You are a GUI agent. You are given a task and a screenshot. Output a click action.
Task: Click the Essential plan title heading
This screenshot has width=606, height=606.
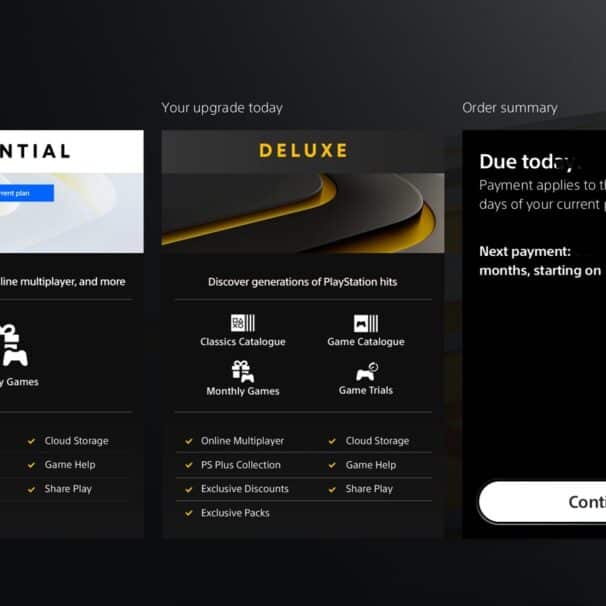point(35,151)
